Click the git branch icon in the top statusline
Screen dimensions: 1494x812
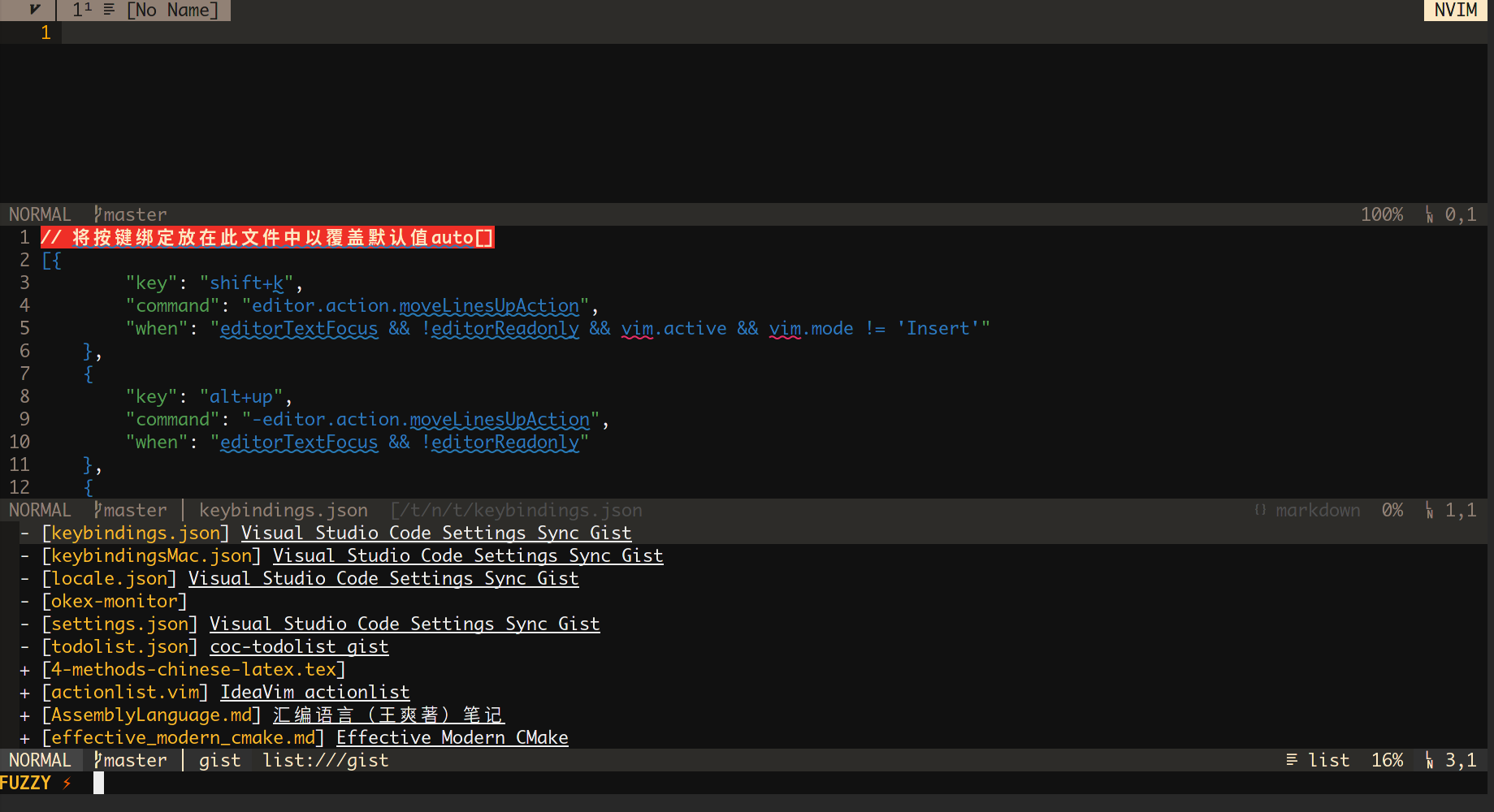click(97, 214)
